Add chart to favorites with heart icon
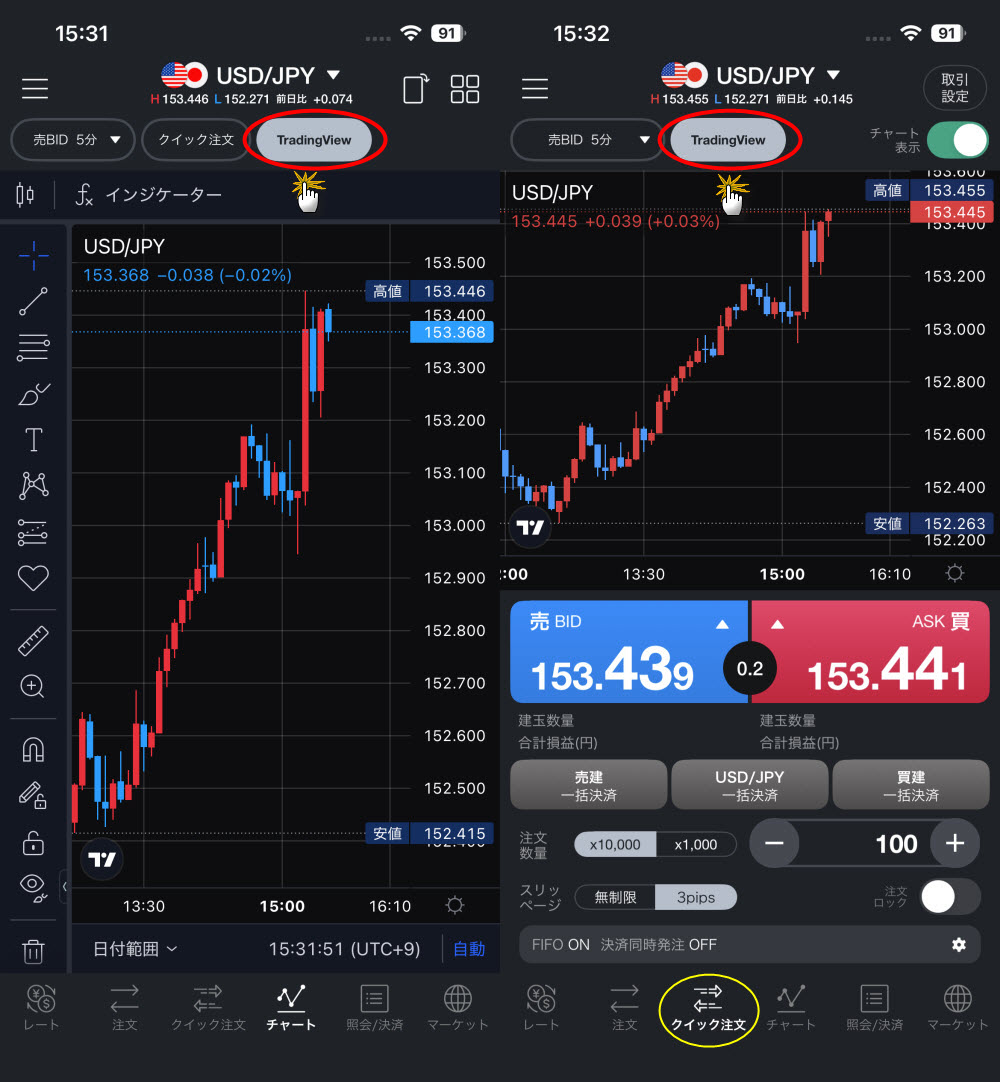This screenshot has height=1082, width=1000. tap(33, 578)
